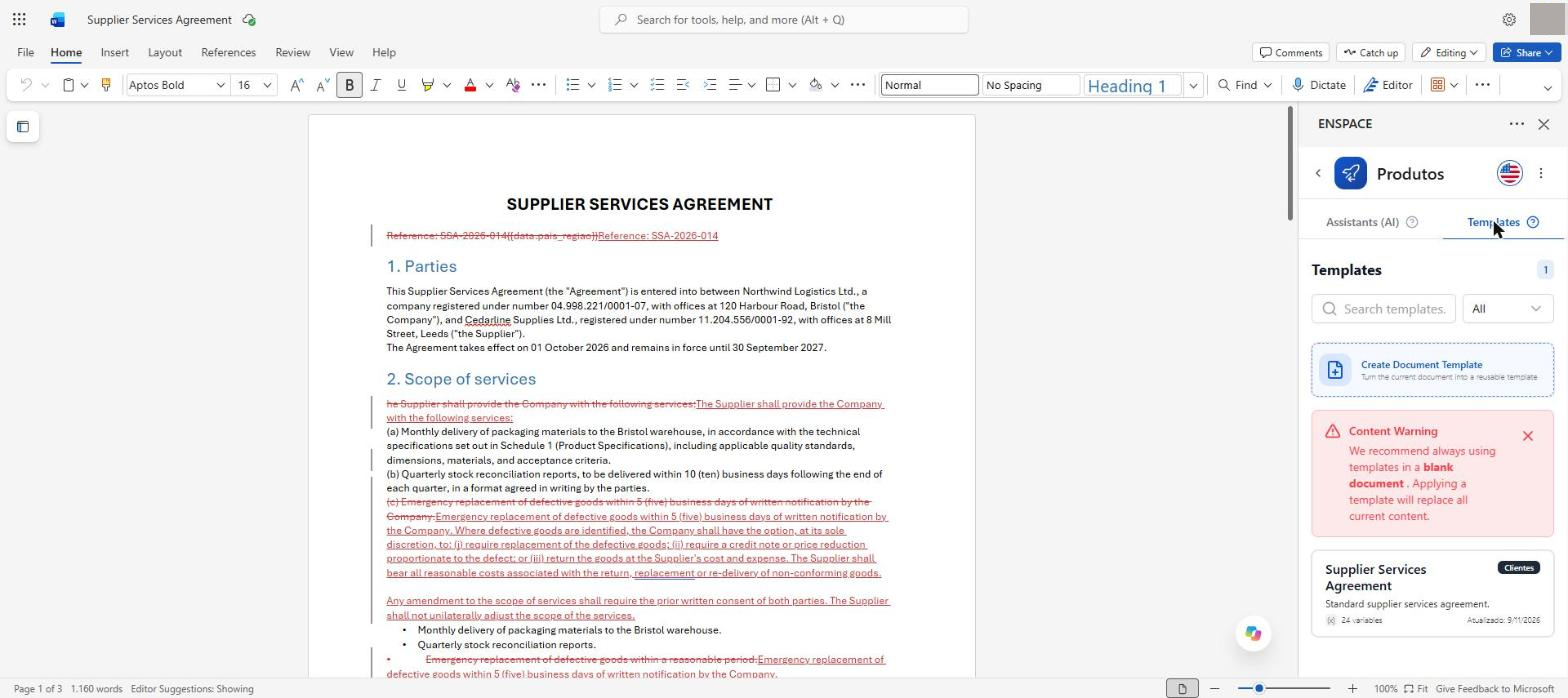Screen dimensions: 1568x698
Task: Click the top search tools box
Action: (783, 19)
